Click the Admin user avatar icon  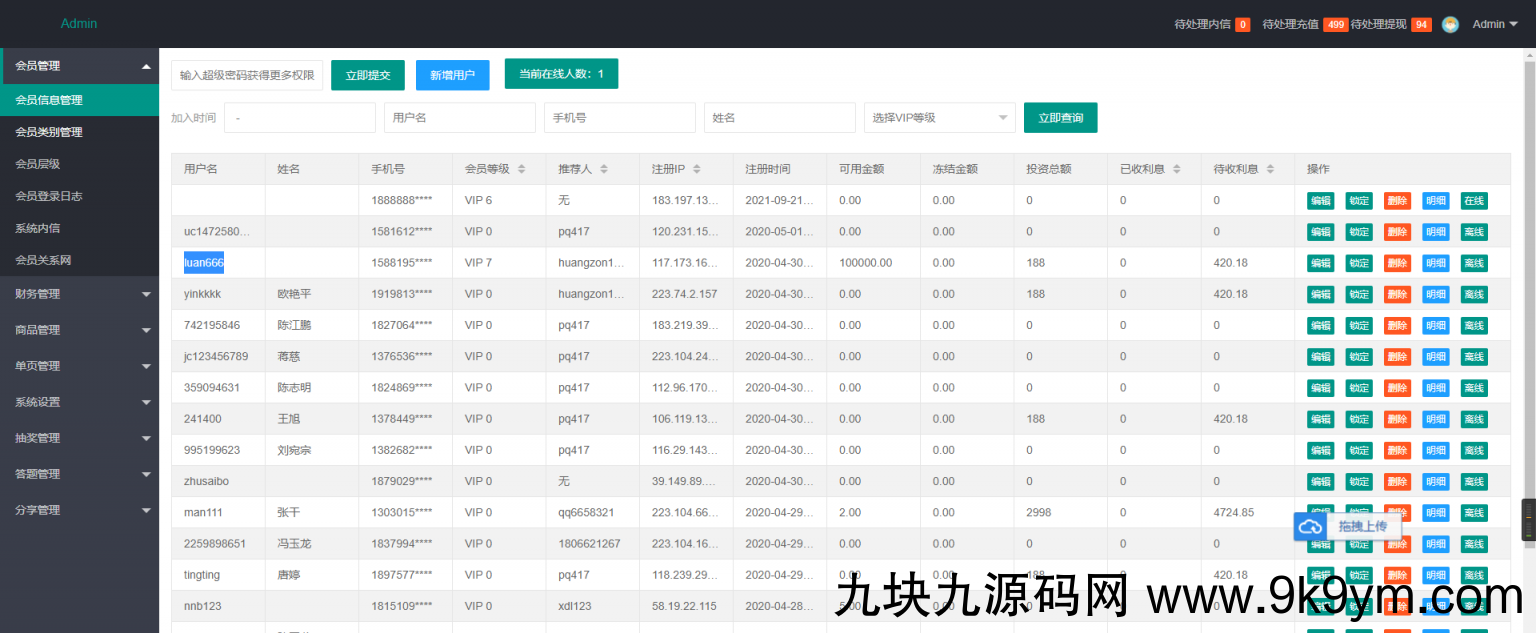pyautogui.click(x=1450, y=24)
